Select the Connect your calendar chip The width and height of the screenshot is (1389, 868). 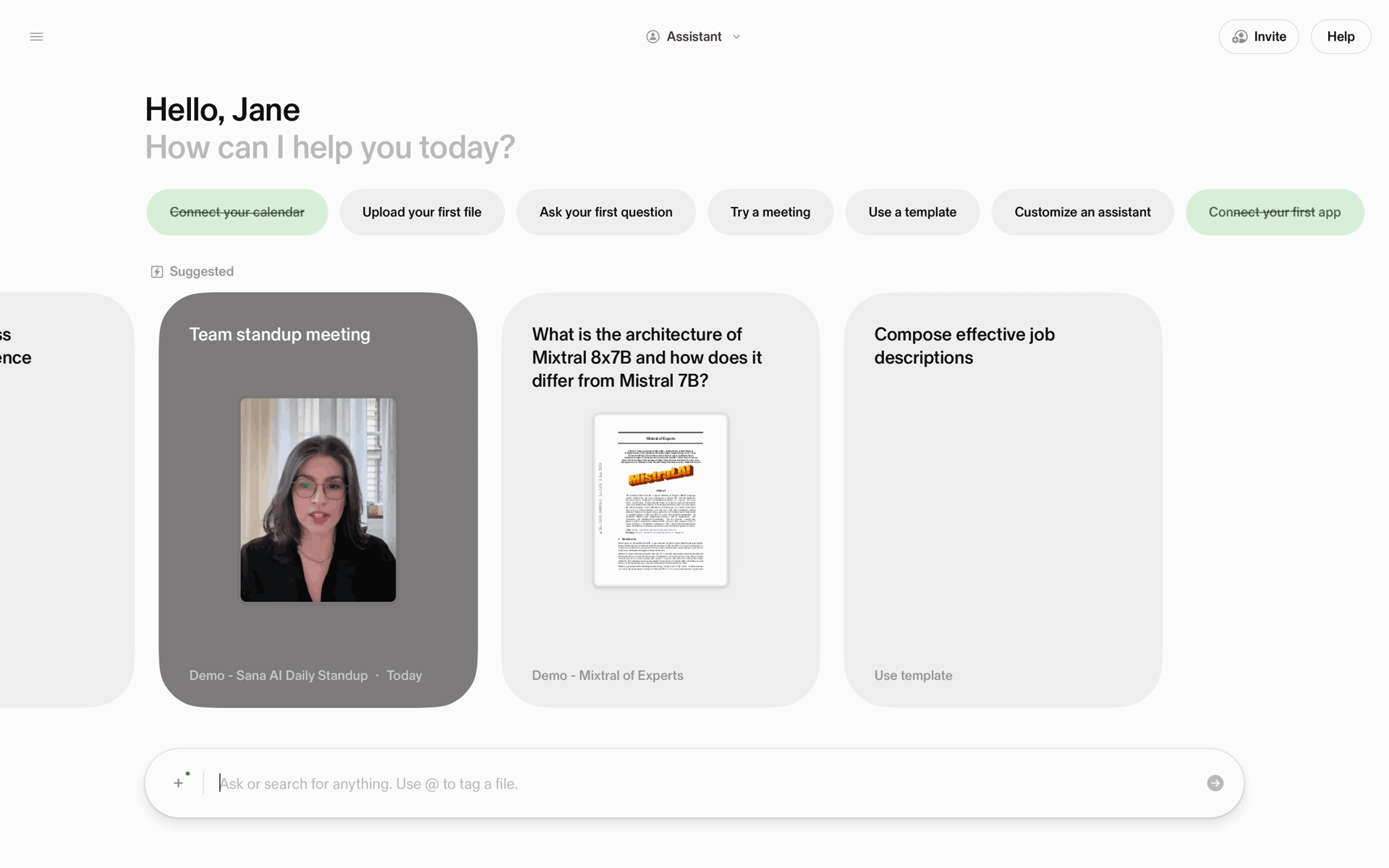tap(237, 212)
